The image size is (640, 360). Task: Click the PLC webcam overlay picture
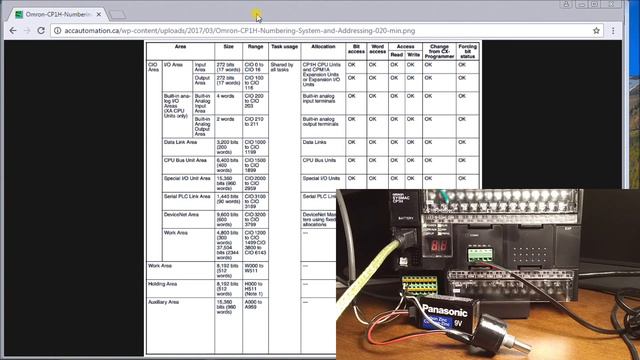coord(488,274)
